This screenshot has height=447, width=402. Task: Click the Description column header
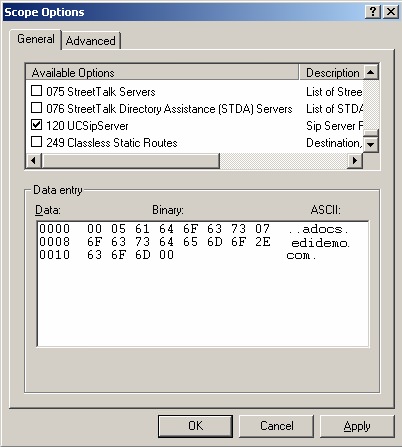331,73
